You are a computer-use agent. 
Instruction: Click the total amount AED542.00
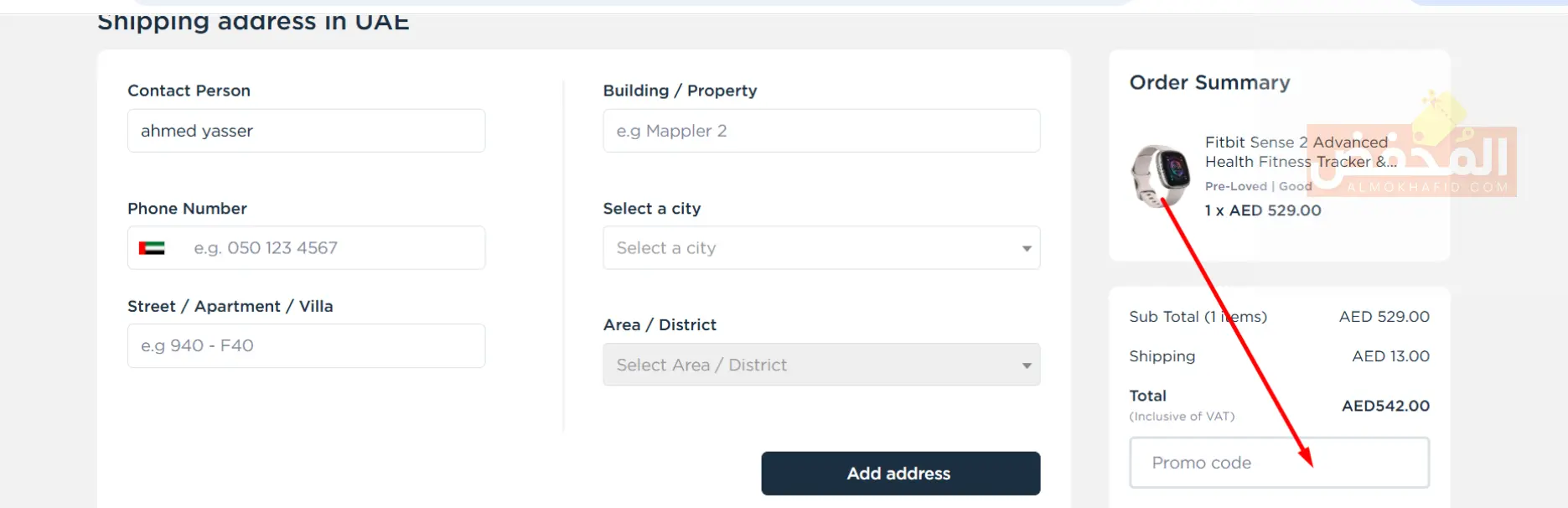click(x=1385, y=406)
